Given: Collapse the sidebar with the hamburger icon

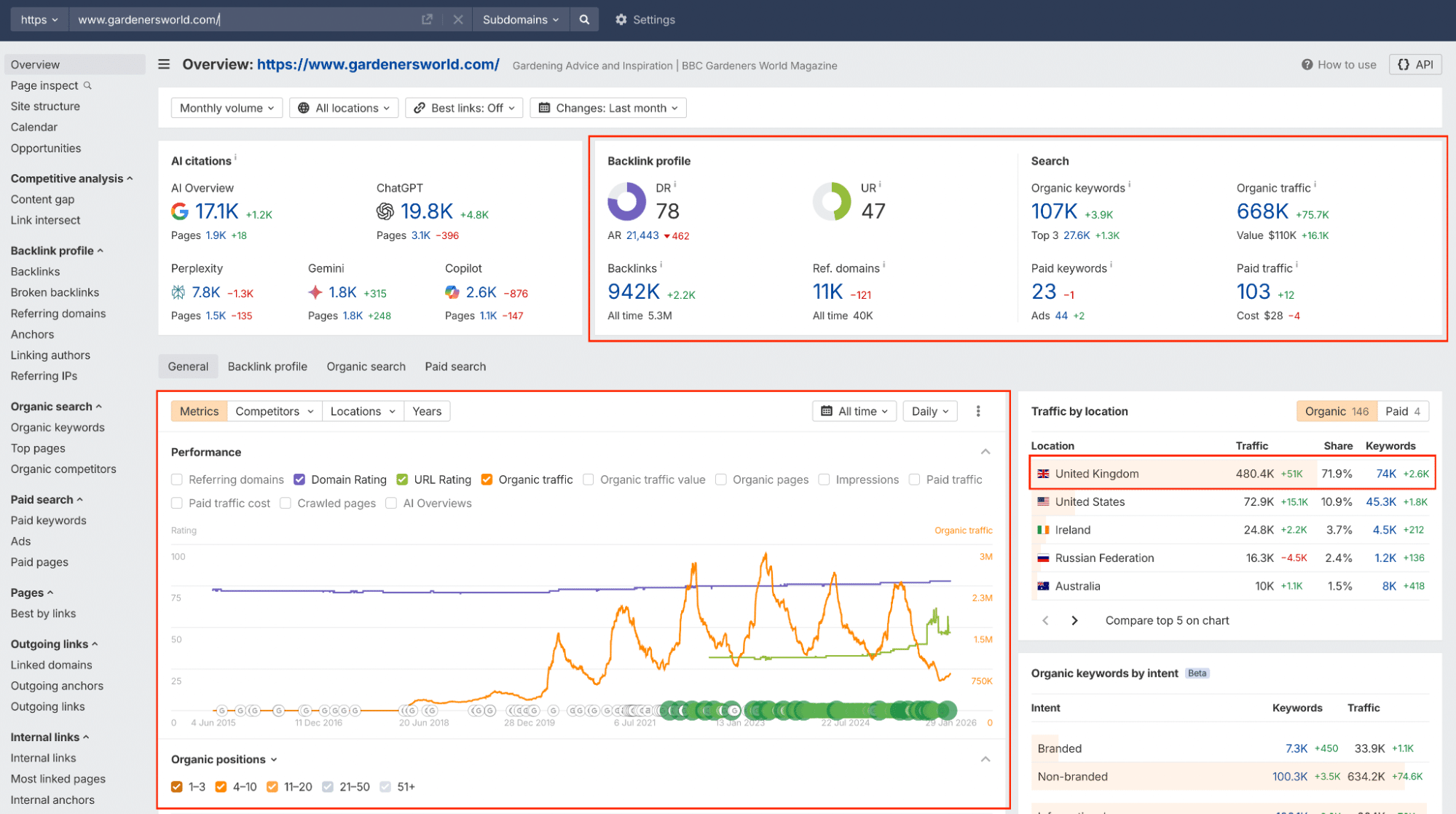Looking at the screenshot, I should pyautogui.click(x=164, y=64).
